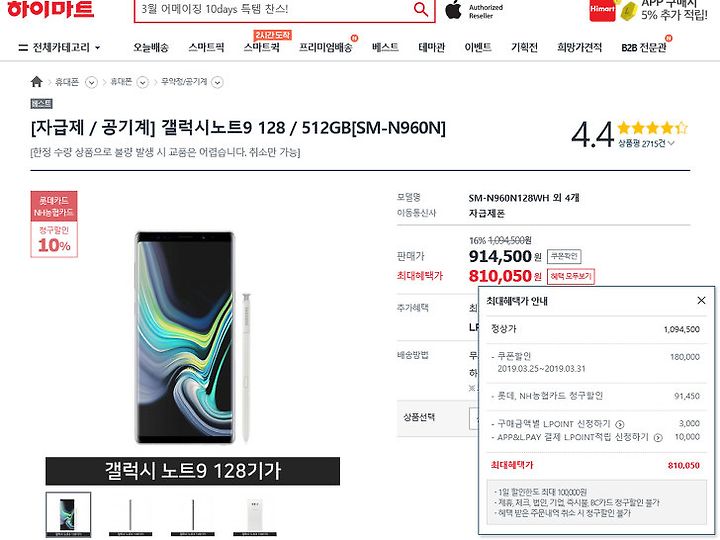Open the B2B 전문관 menu item
Image resolution: width=720 pixels, height=540 pixels.
643,47
